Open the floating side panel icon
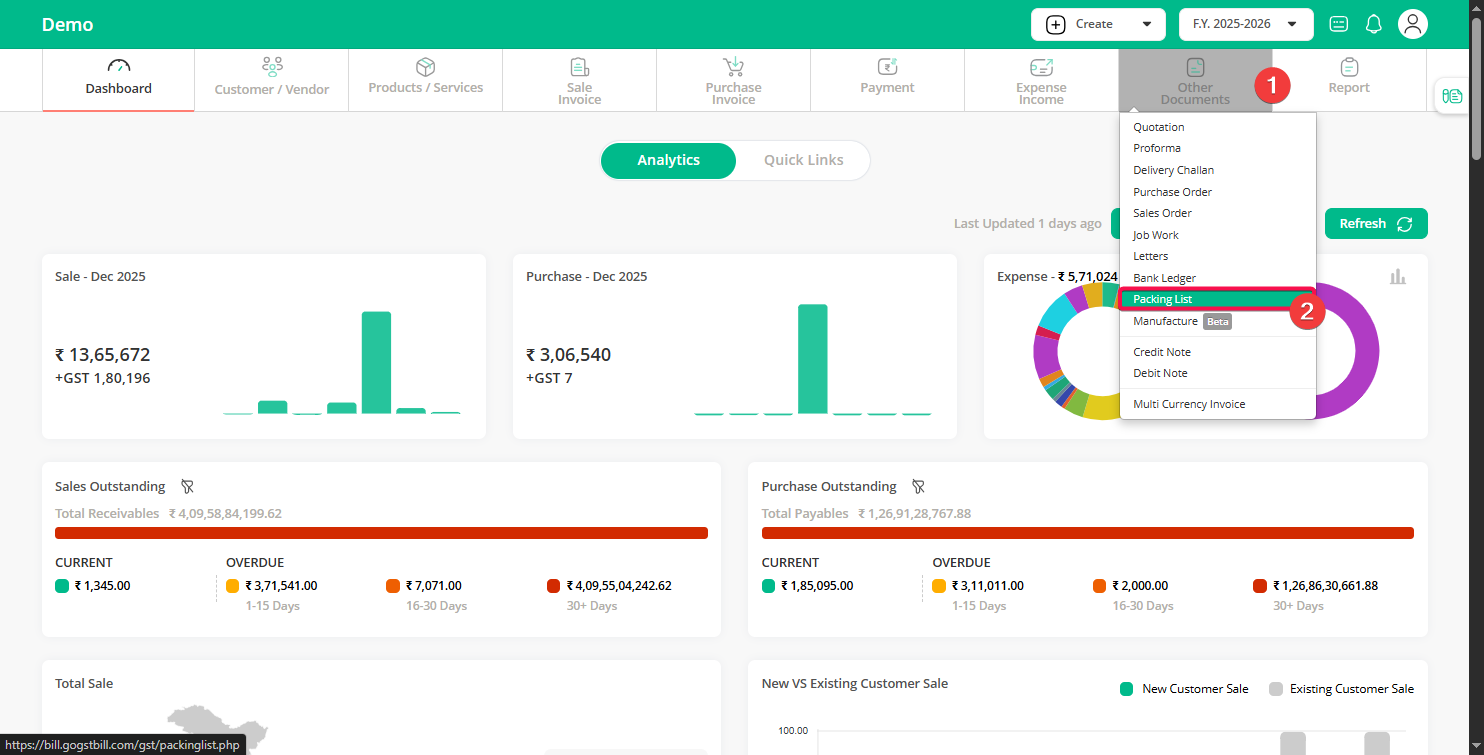This screenshot has height=755, width=1484. click(1452, 96)
